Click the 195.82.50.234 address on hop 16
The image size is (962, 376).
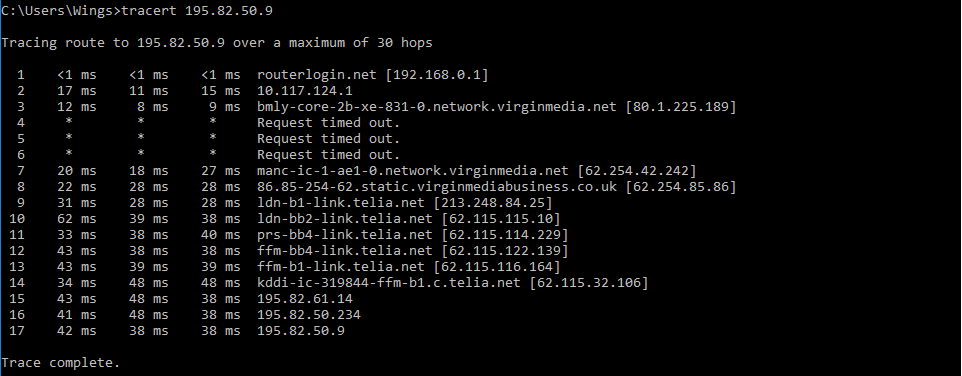click(x=309, y=315)
